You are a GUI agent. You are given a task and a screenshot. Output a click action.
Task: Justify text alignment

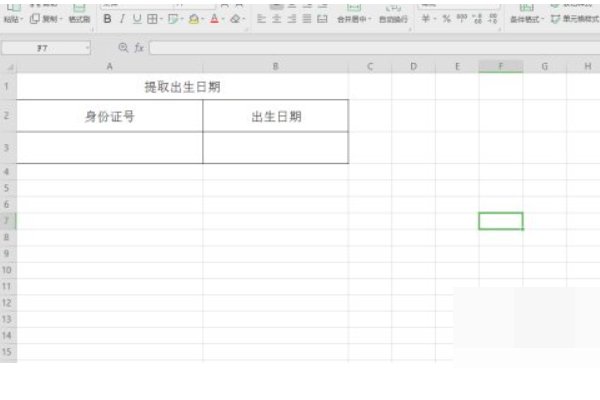point(307,19)
